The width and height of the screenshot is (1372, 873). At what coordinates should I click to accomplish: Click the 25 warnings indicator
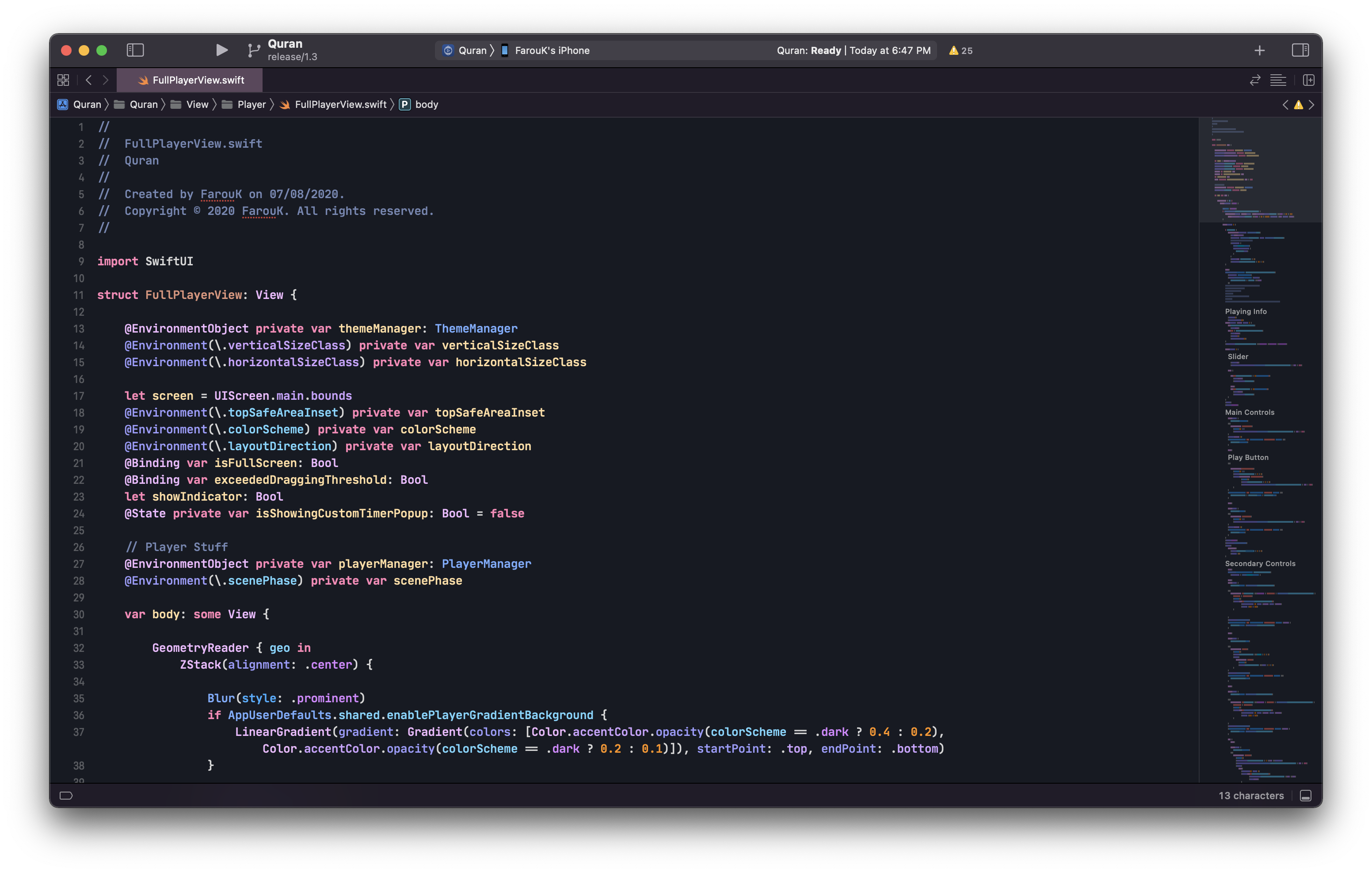coord(960,50)
